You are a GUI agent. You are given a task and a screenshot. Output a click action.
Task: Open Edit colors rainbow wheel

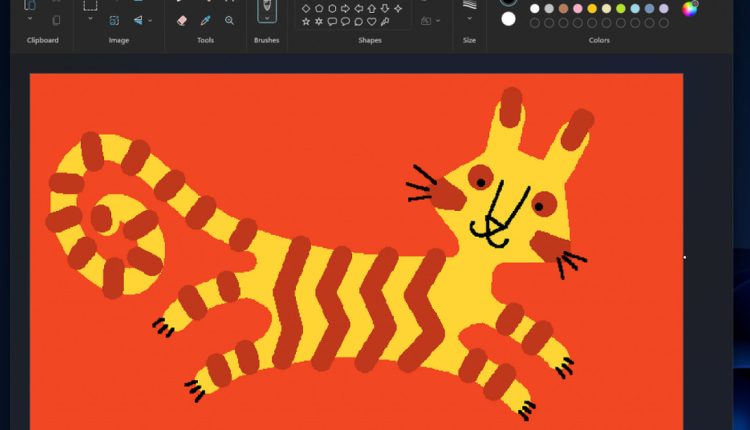[689, 8]
